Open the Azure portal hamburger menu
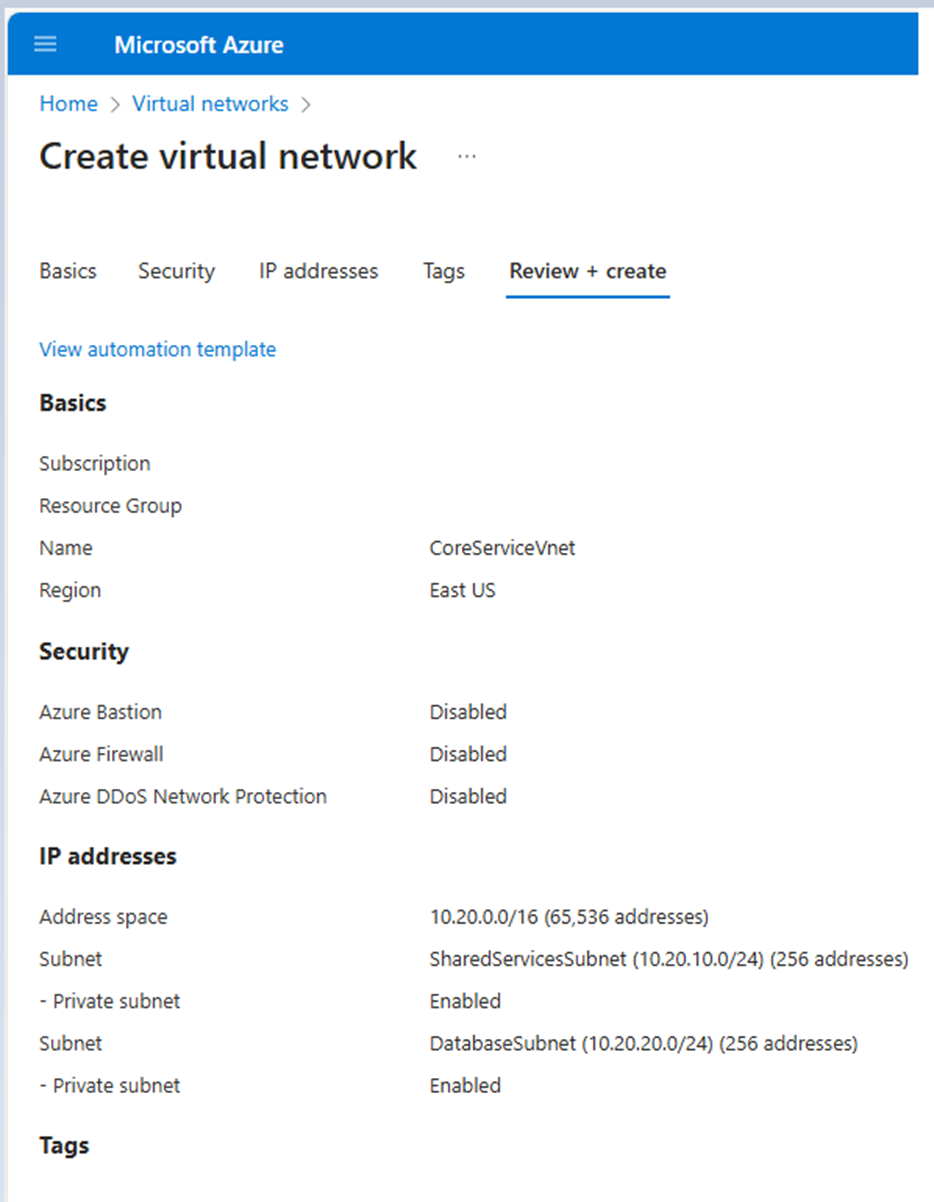The height and width of the screenshot is (1202, 934). click(43, 44)
